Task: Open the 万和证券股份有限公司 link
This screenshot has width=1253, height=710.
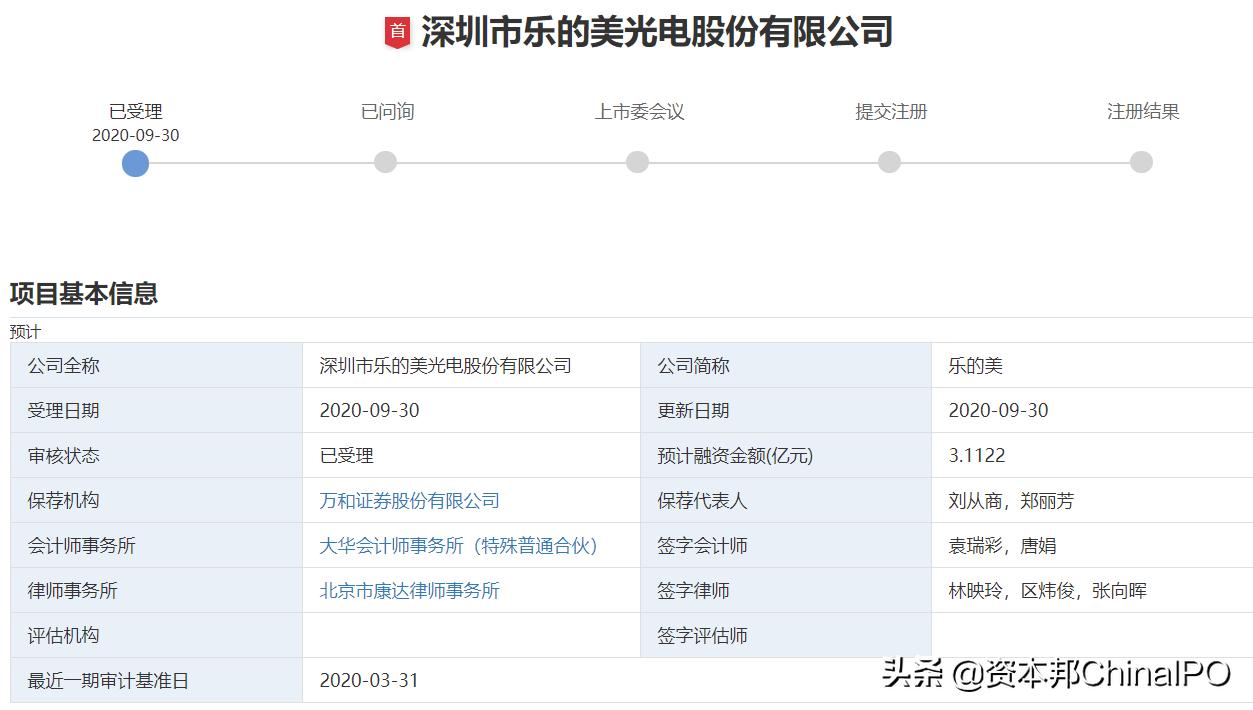Action: [410, 500]
